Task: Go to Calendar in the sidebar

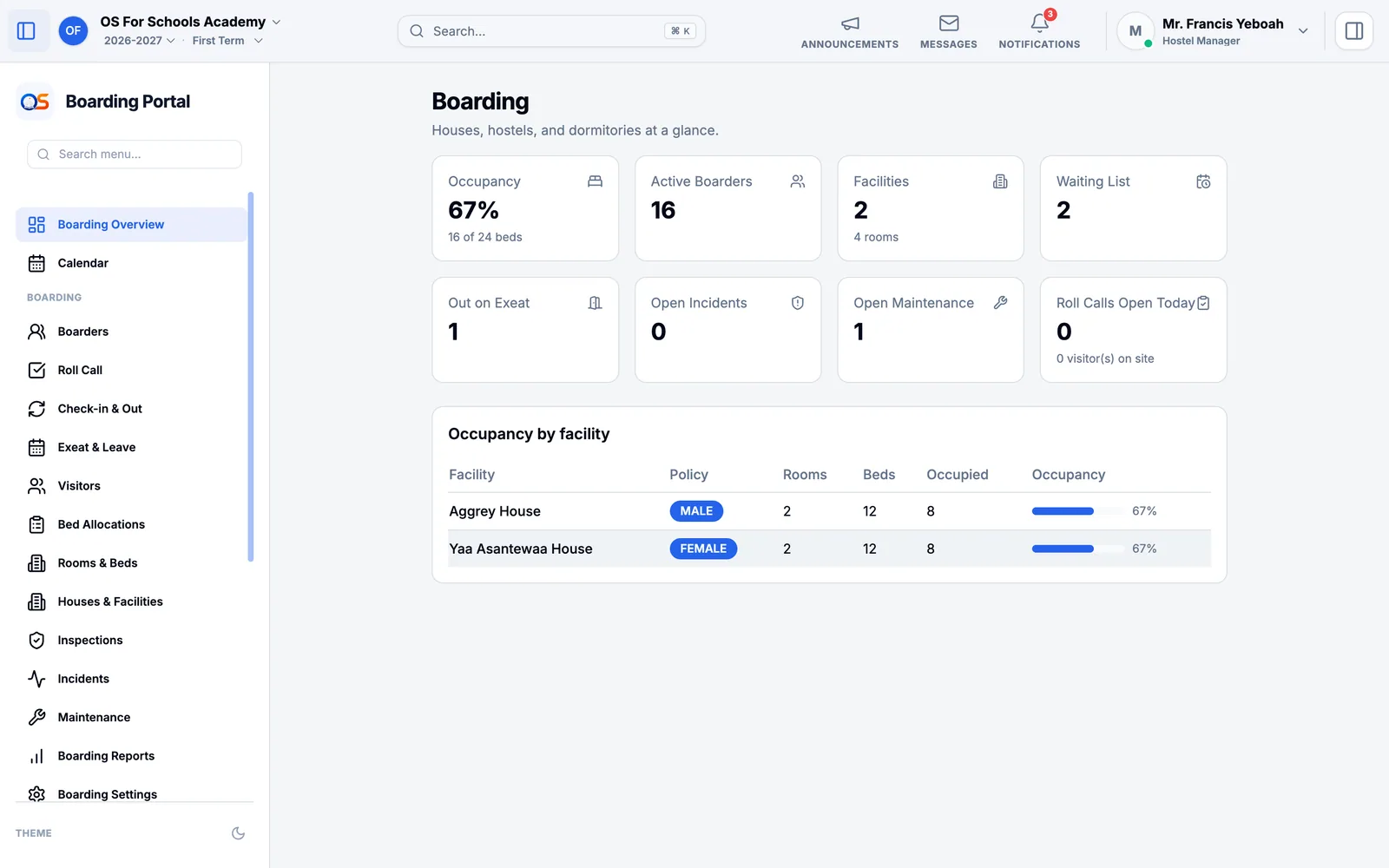Action: [x=131, y=263]
